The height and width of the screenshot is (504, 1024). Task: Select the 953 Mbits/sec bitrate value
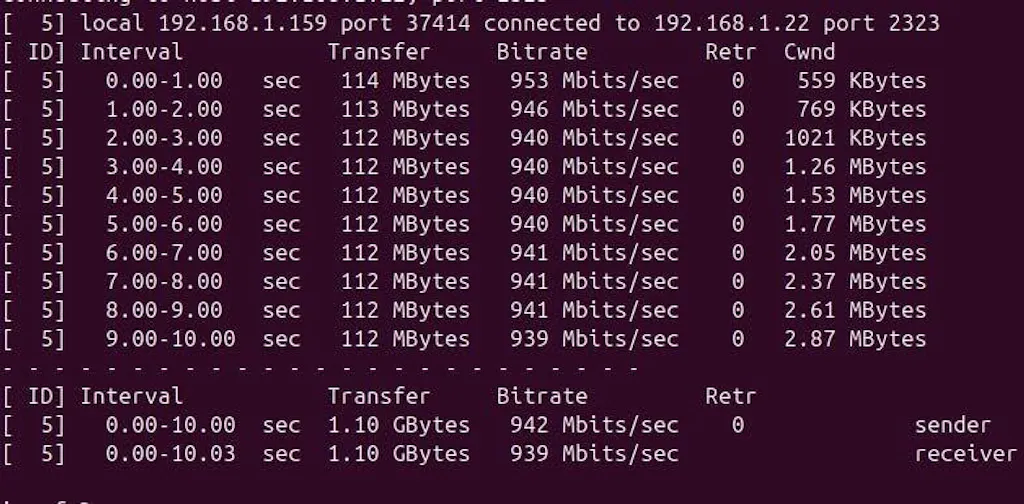pyautogui.click(x=594, y=81)
